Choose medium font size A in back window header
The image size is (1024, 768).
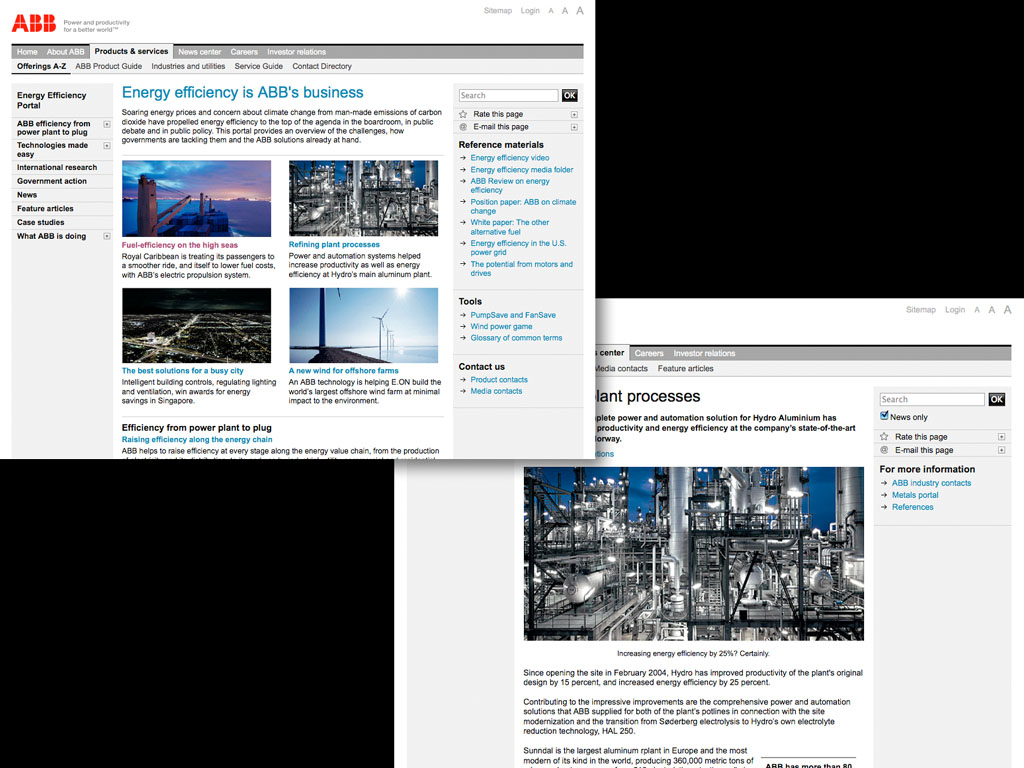coord(991,310)
